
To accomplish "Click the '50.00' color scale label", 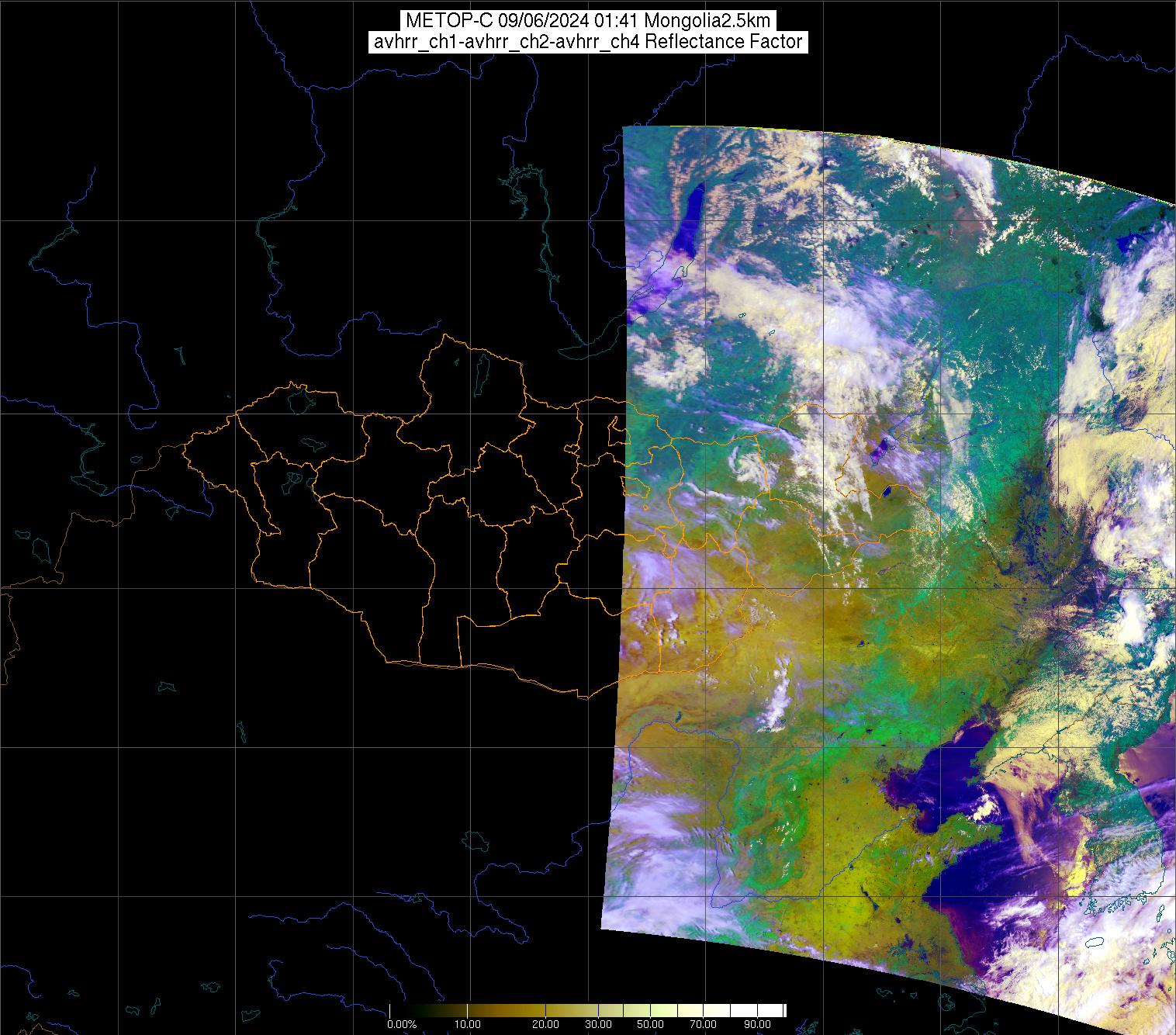I will click(x=650, y=1025).
